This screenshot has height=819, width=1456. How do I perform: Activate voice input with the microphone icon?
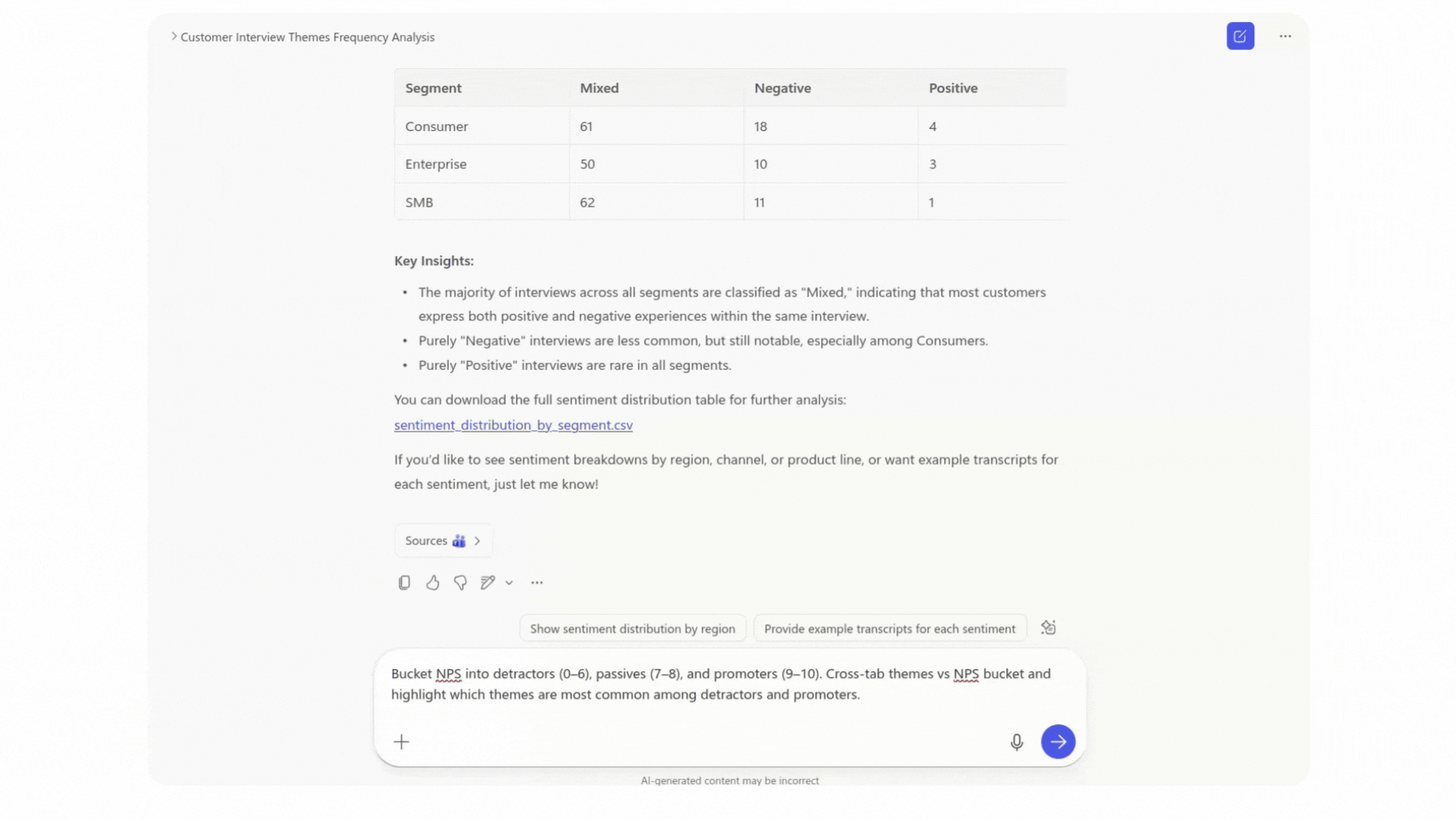(1015, 742)
